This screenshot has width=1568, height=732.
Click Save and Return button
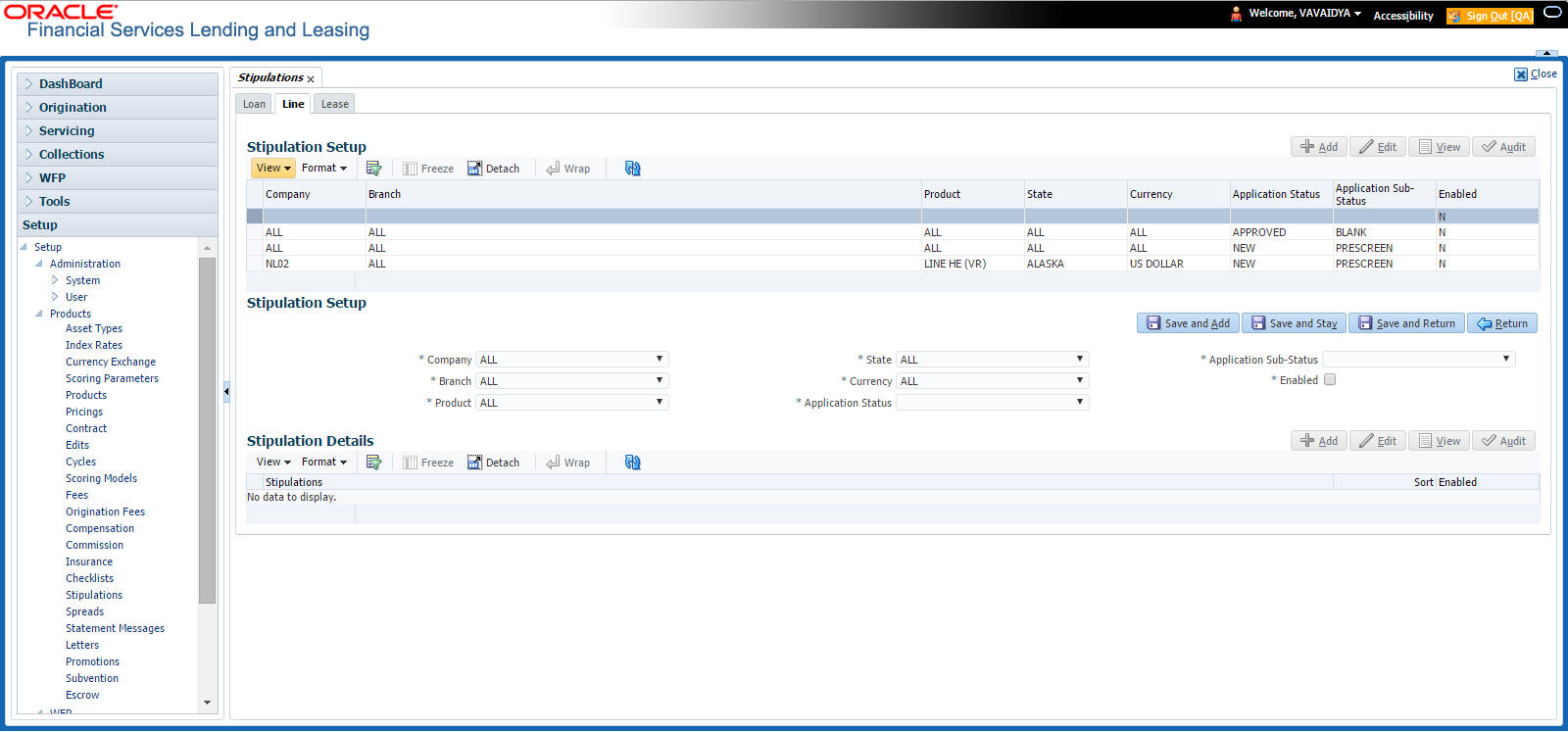tap(1406, 323)
